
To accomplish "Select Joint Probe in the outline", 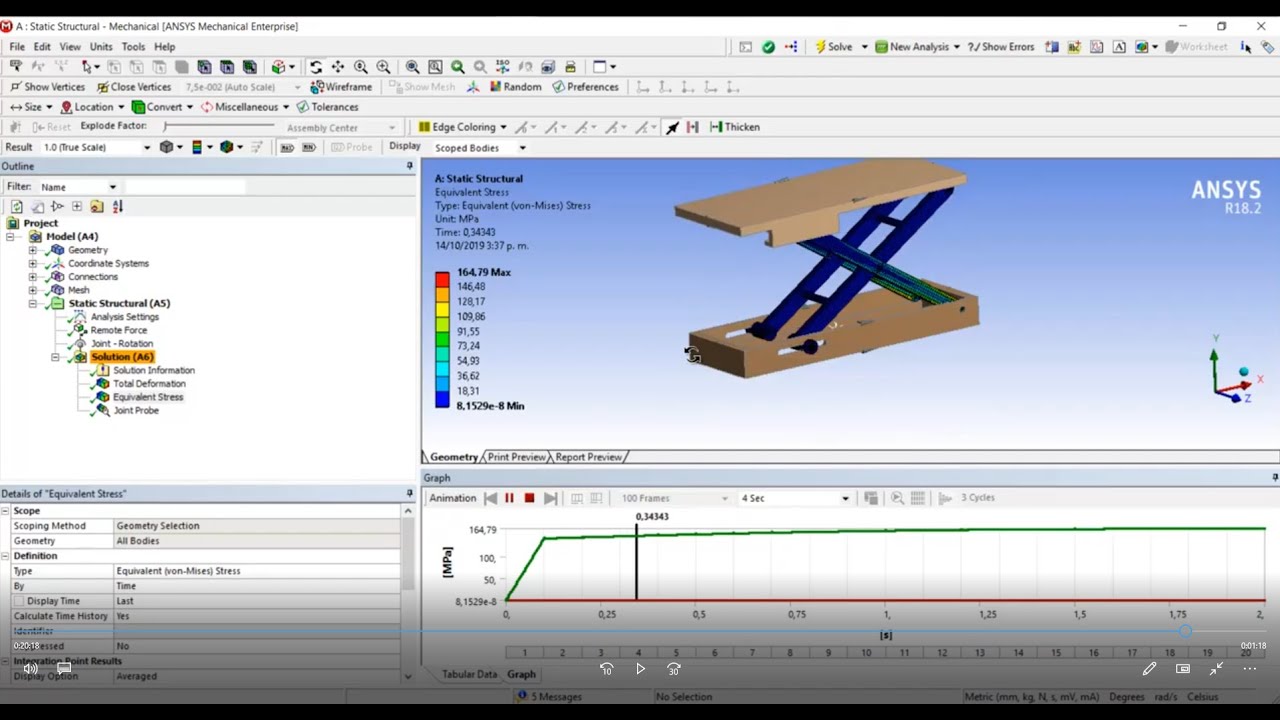I will pos(136,411).
